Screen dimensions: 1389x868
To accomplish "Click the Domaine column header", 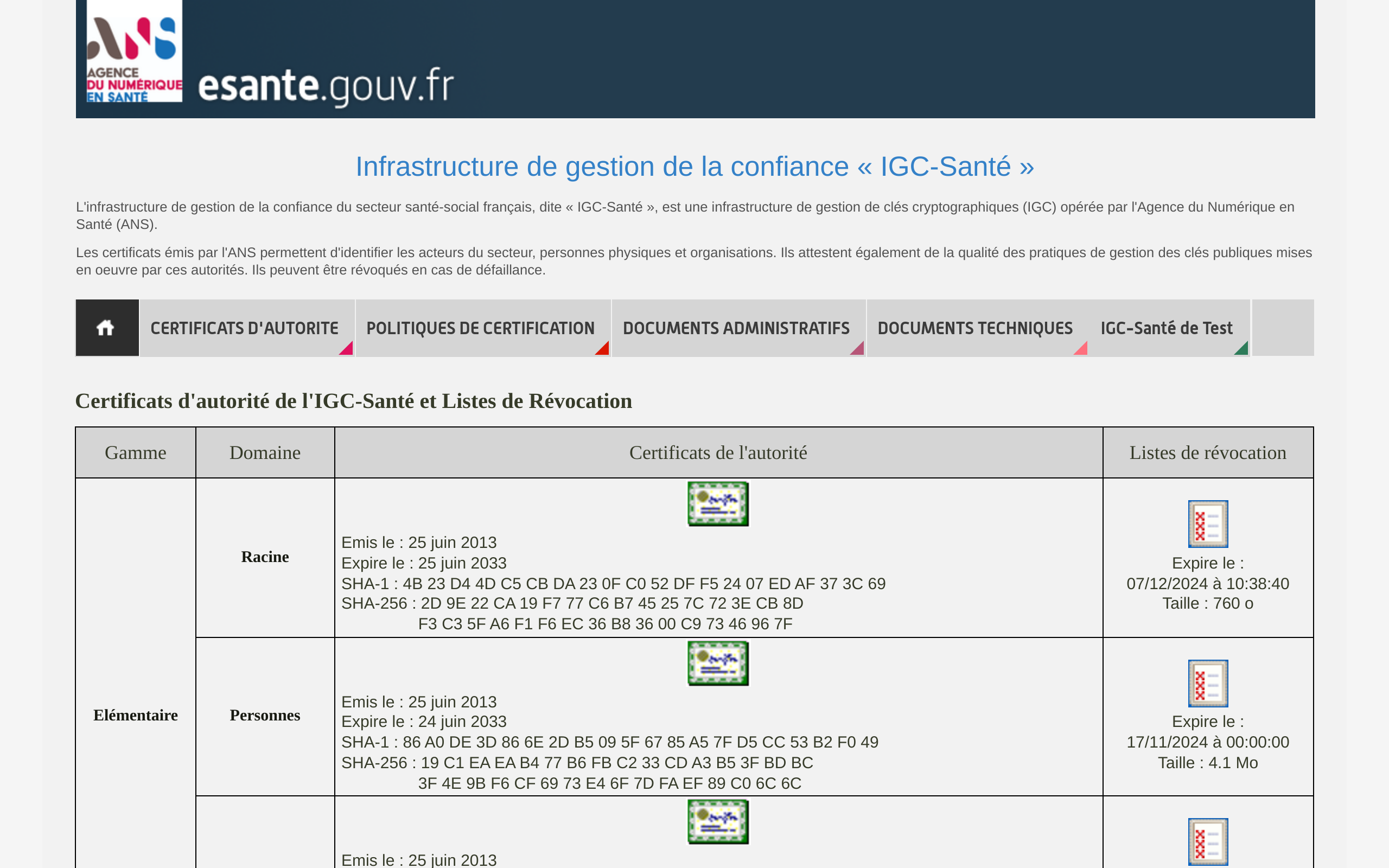I will [265, 452].
